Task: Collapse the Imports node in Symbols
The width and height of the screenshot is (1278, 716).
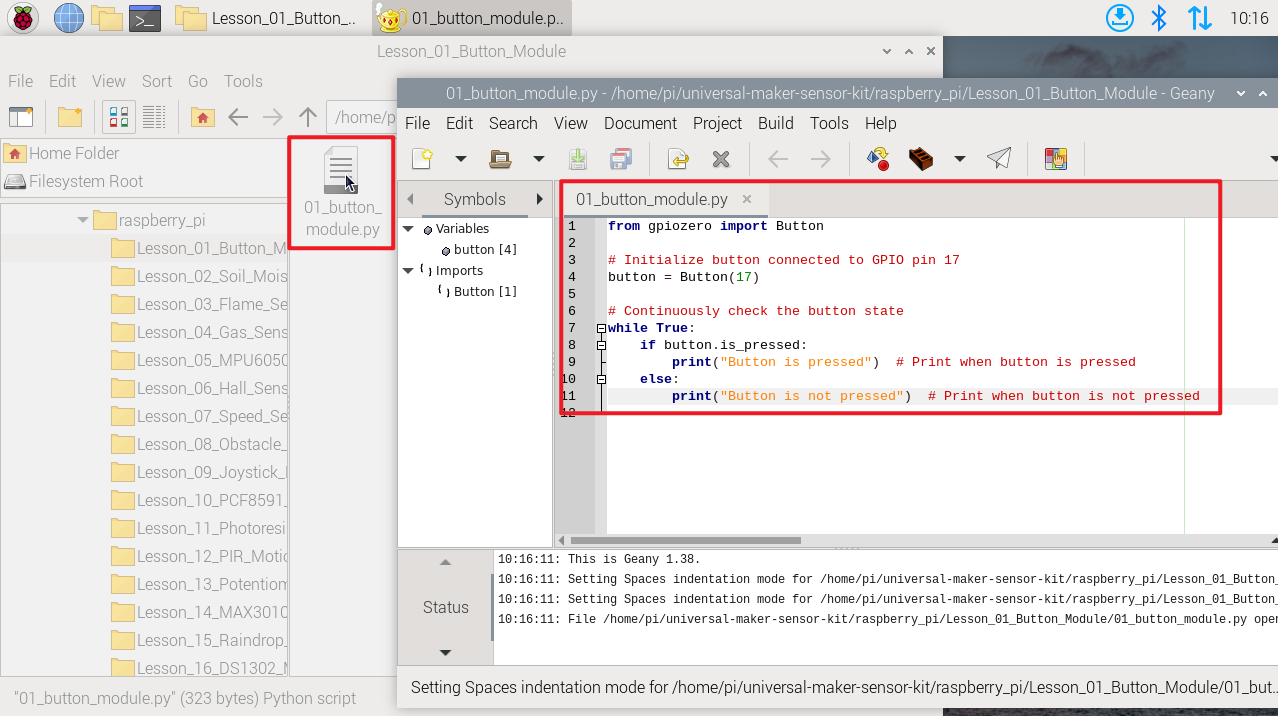Action: coord(408,271)
